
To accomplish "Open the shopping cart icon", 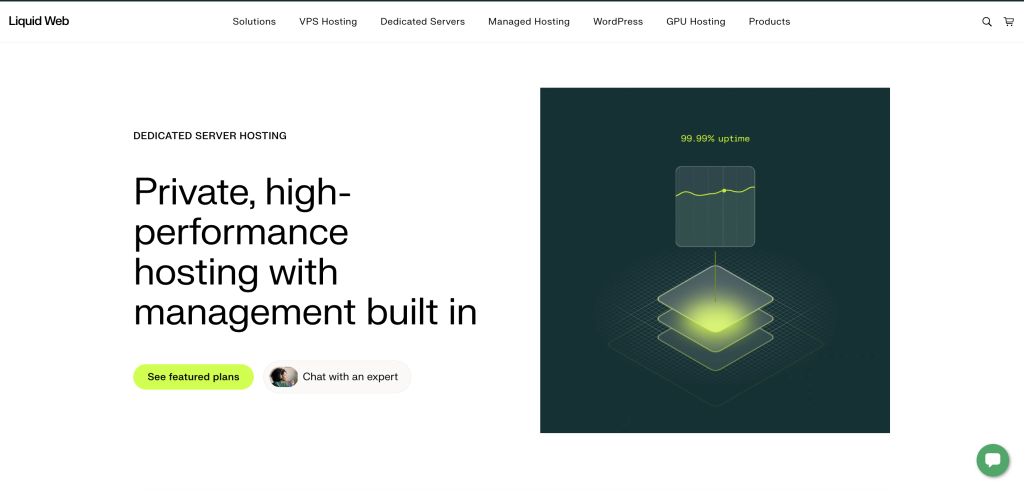I will [x=1008, y=22].
